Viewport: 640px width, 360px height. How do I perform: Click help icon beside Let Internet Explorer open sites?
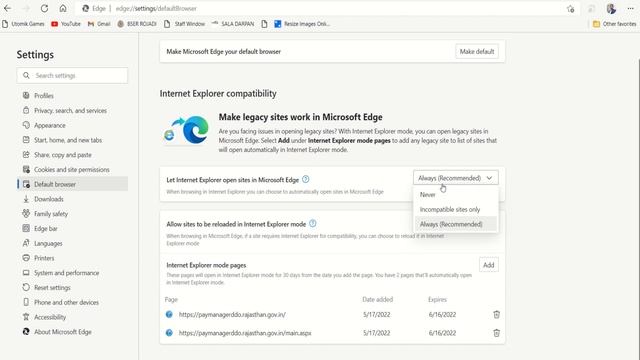305,179
